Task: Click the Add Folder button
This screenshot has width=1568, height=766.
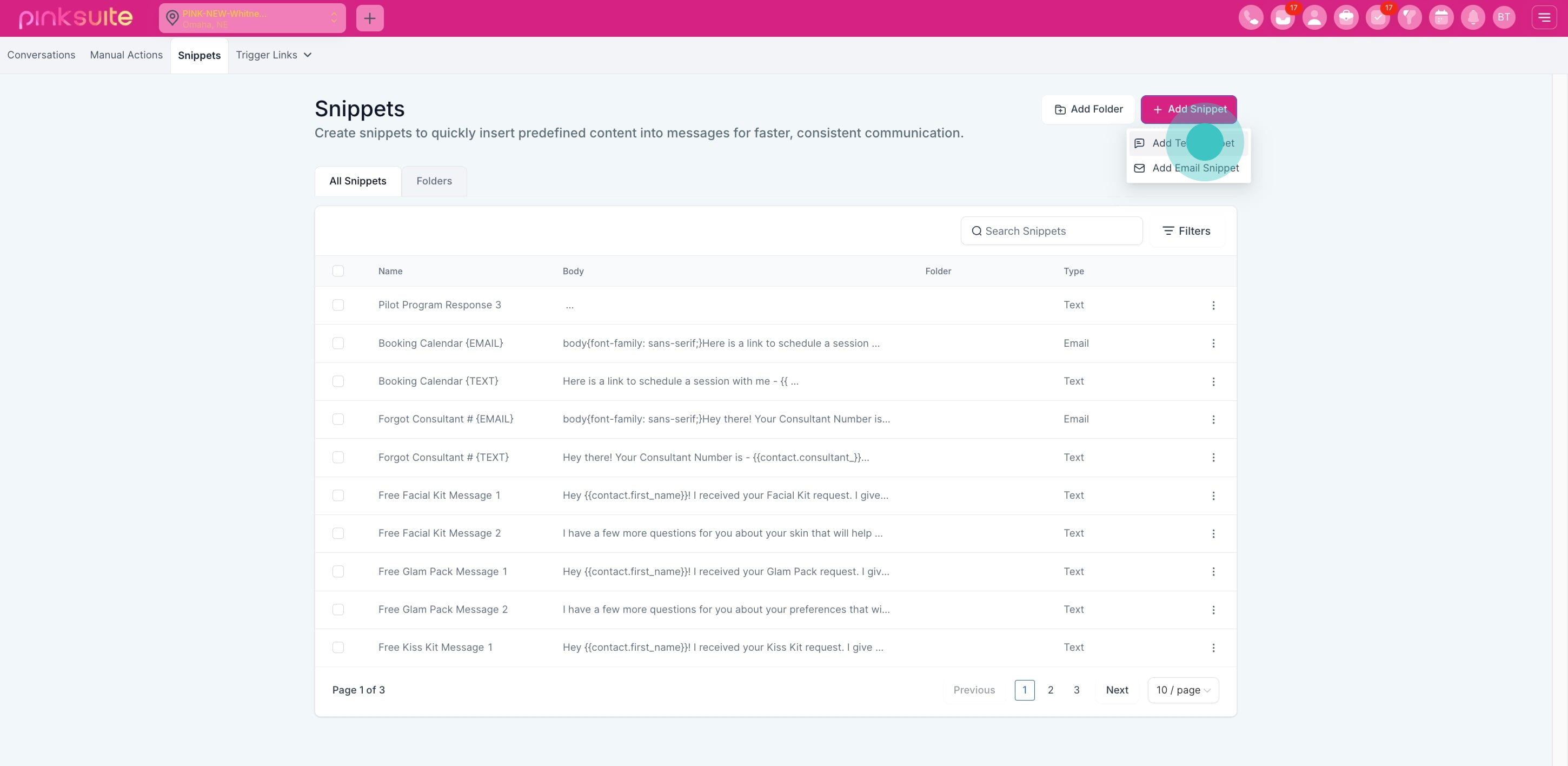Action: [x=1088, y=109]
